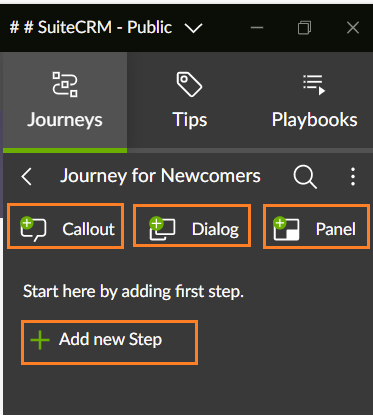
Task: Add a Dialog step via Dialog label
Action: coord(215,229)
